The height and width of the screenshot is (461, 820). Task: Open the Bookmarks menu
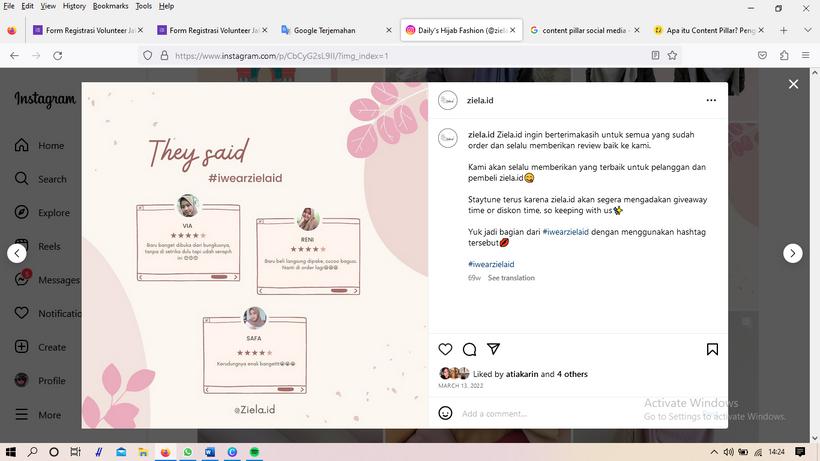110,6
